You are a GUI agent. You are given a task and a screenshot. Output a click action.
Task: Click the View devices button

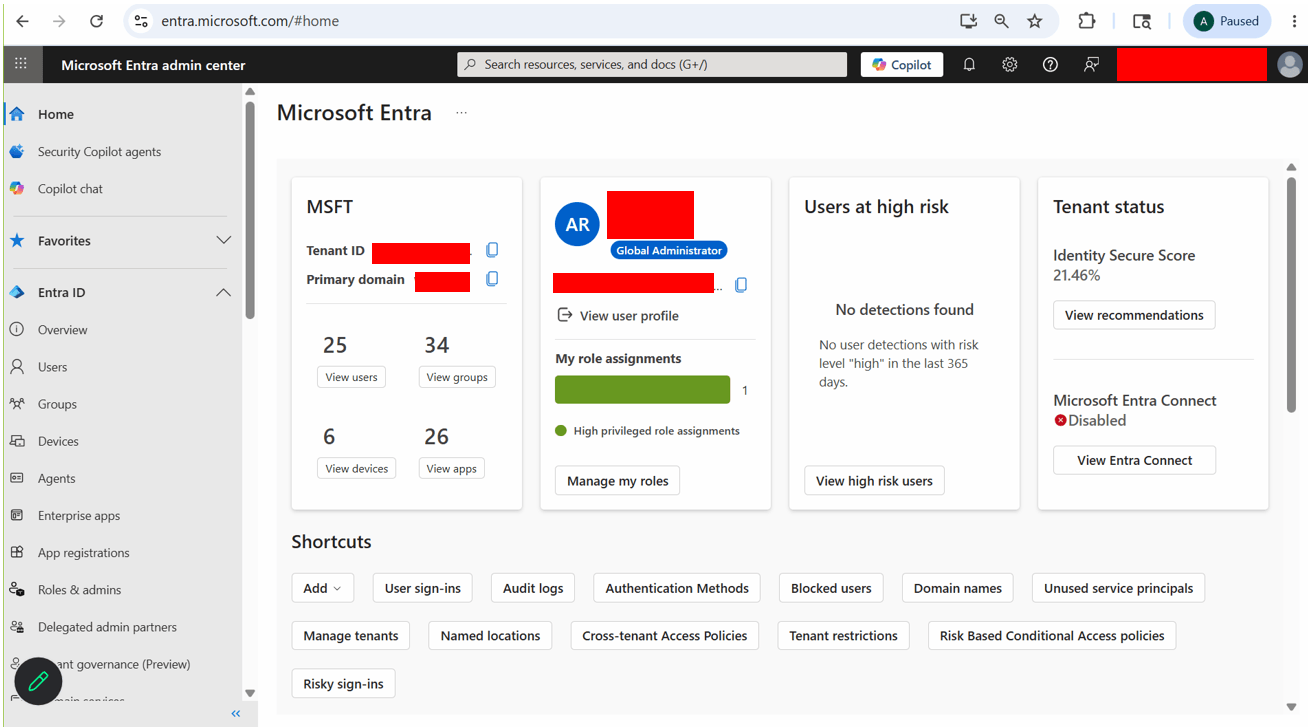(x=356, y=468)
